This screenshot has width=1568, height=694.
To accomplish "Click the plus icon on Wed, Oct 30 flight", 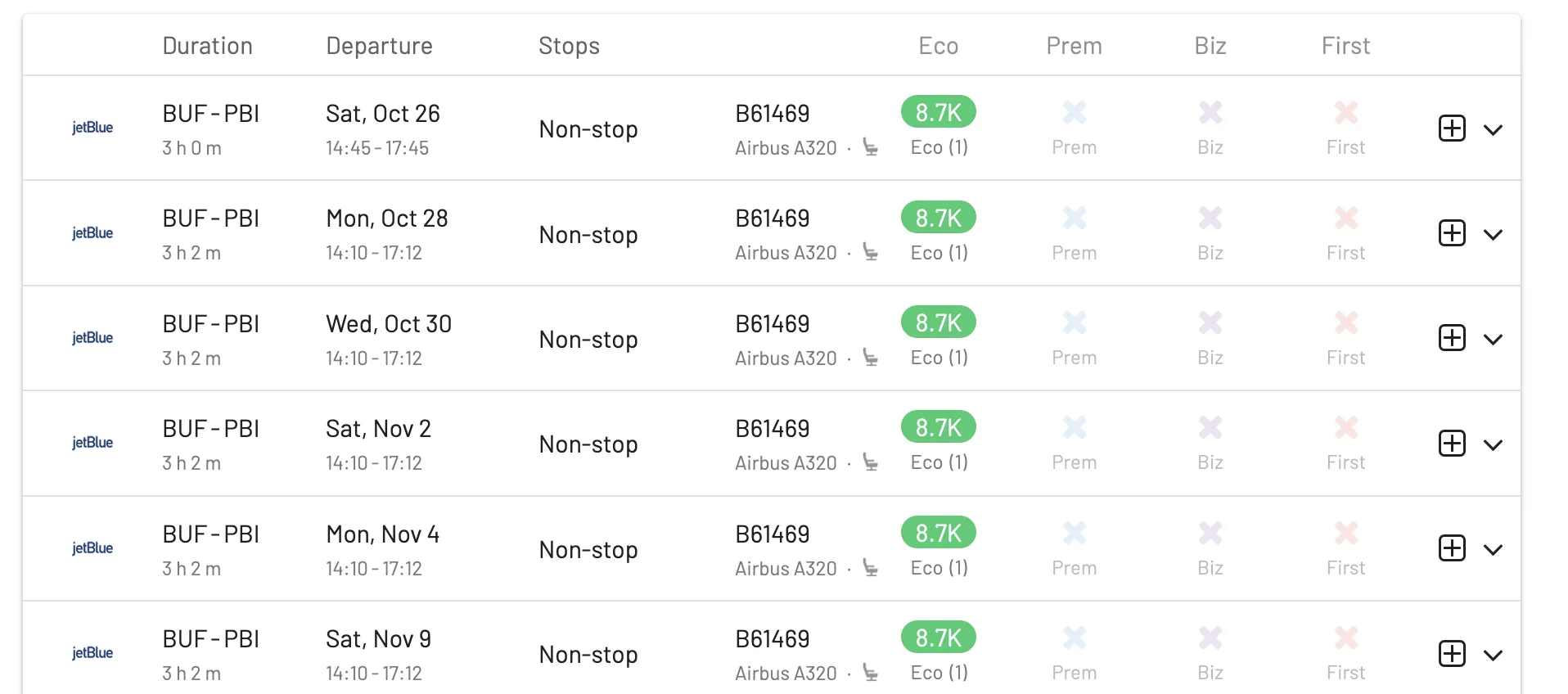I will (x=1452, y=338).
